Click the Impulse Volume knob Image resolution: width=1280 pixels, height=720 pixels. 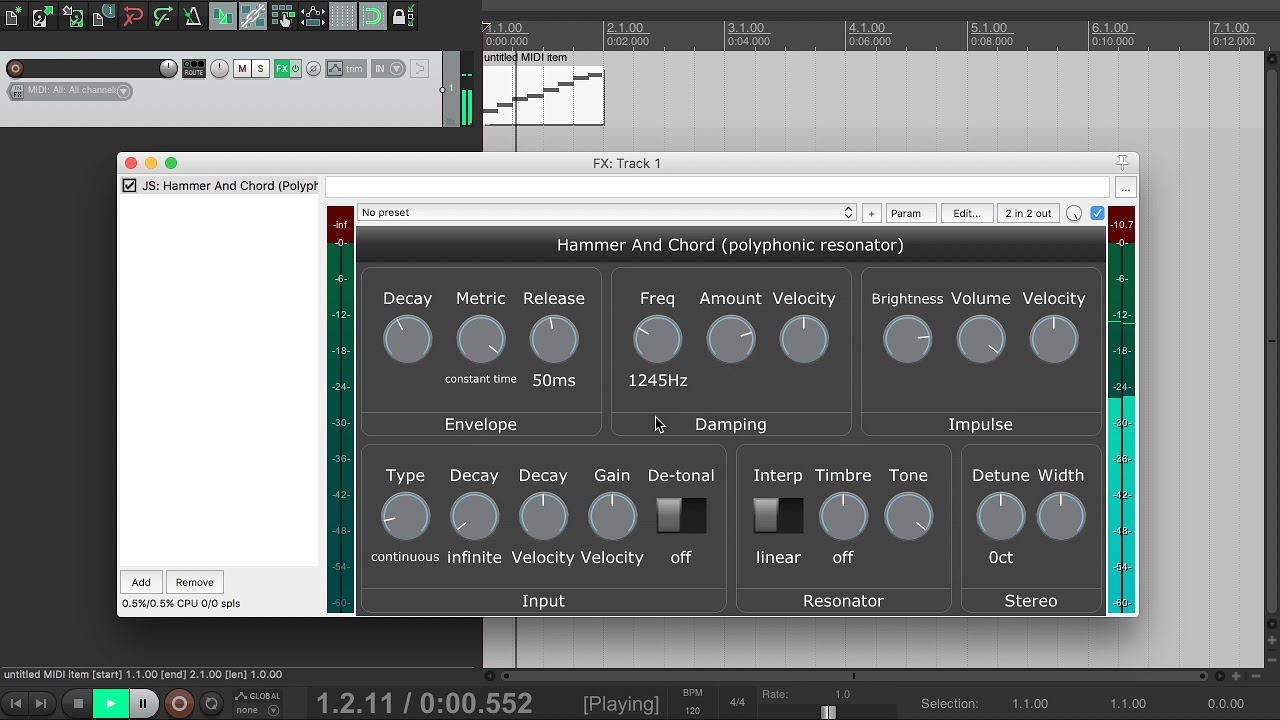(981, 340)
